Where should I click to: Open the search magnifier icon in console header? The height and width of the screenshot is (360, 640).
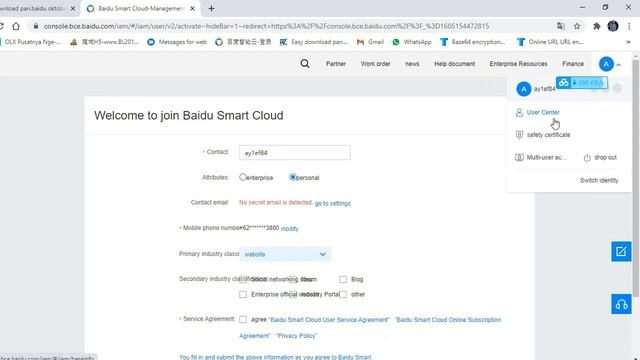click(305, 64)
